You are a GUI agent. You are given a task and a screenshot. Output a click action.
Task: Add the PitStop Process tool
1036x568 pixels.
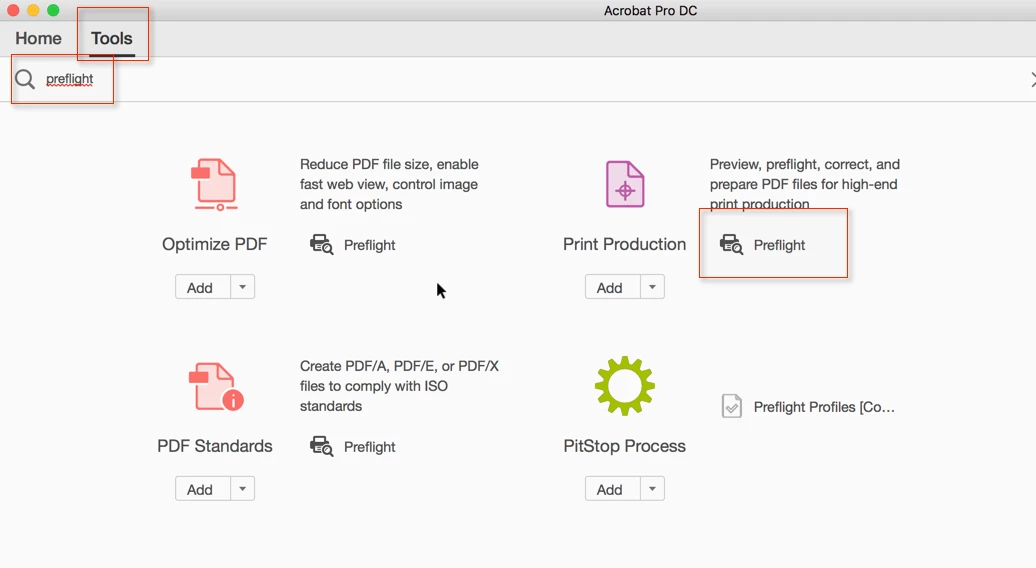coord(612,489)
